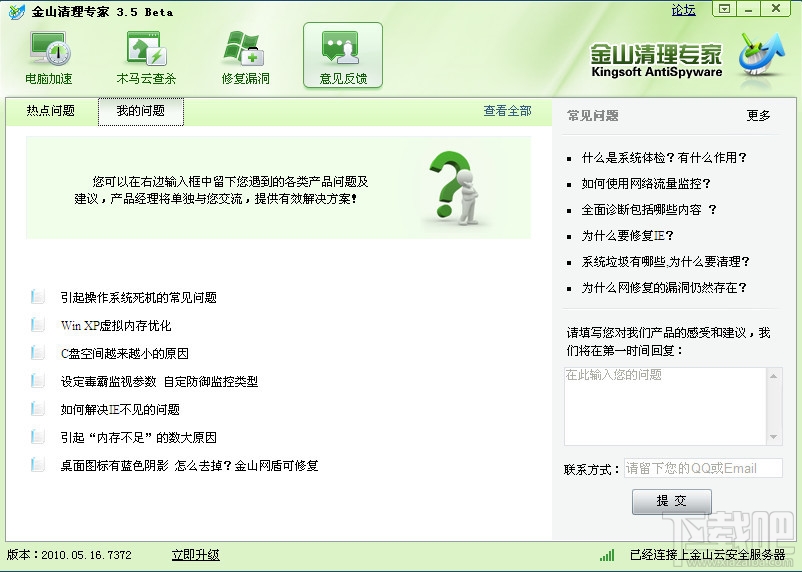This screenshot has width=802, height=572.
Task: Open article 如何解决IE不见的问题
Action: (120, 409)
